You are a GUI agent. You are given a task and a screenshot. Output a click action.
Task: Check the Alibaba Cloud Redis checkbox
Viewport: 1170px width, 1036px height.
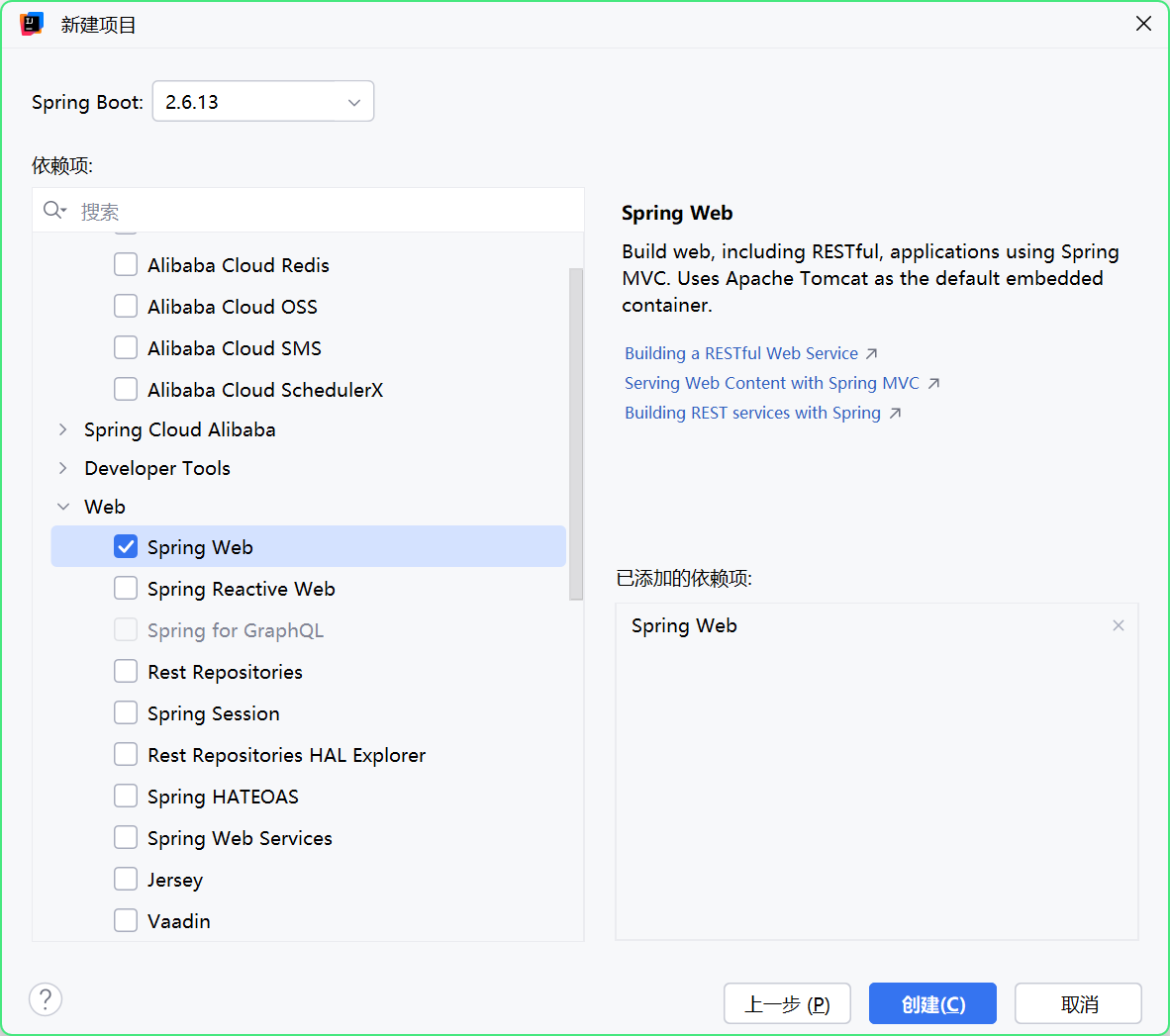coord(126,265)
